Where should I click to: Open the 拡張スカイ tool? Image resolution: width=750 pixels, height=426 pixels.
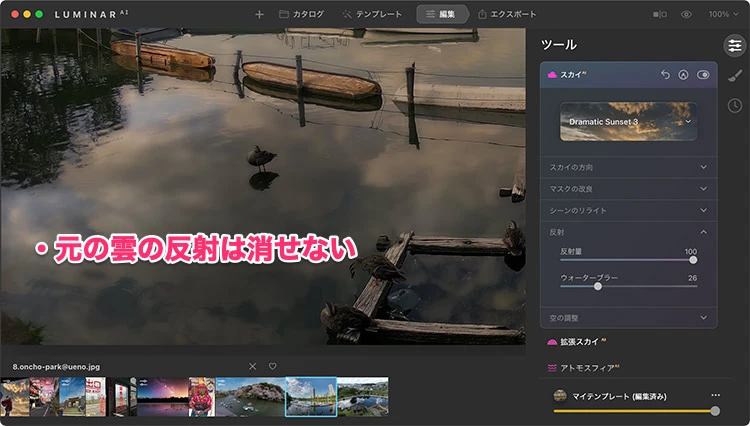578,342
